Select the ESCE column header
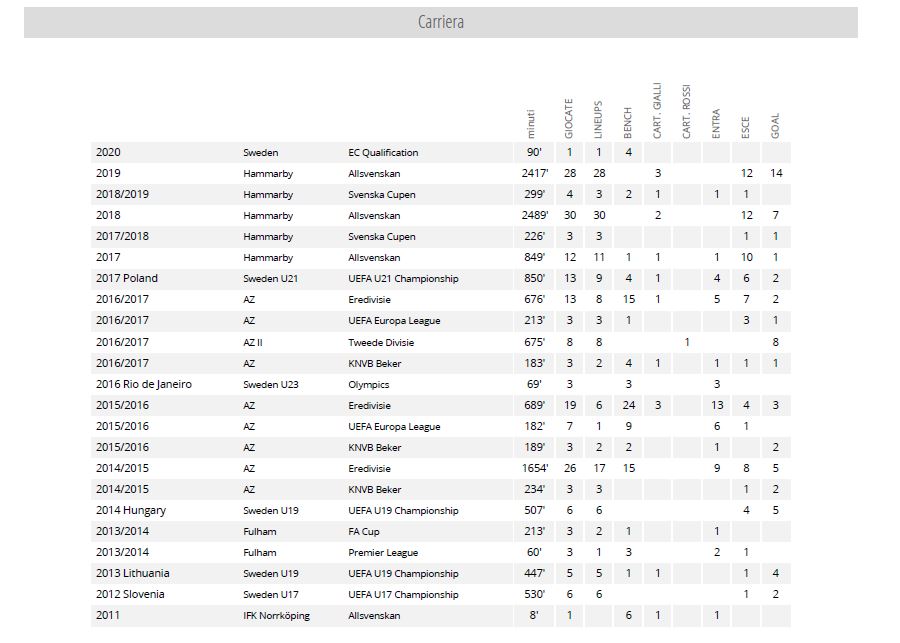Image resolution: width=900 pixels, height=643 pixels. pos(746,127)
